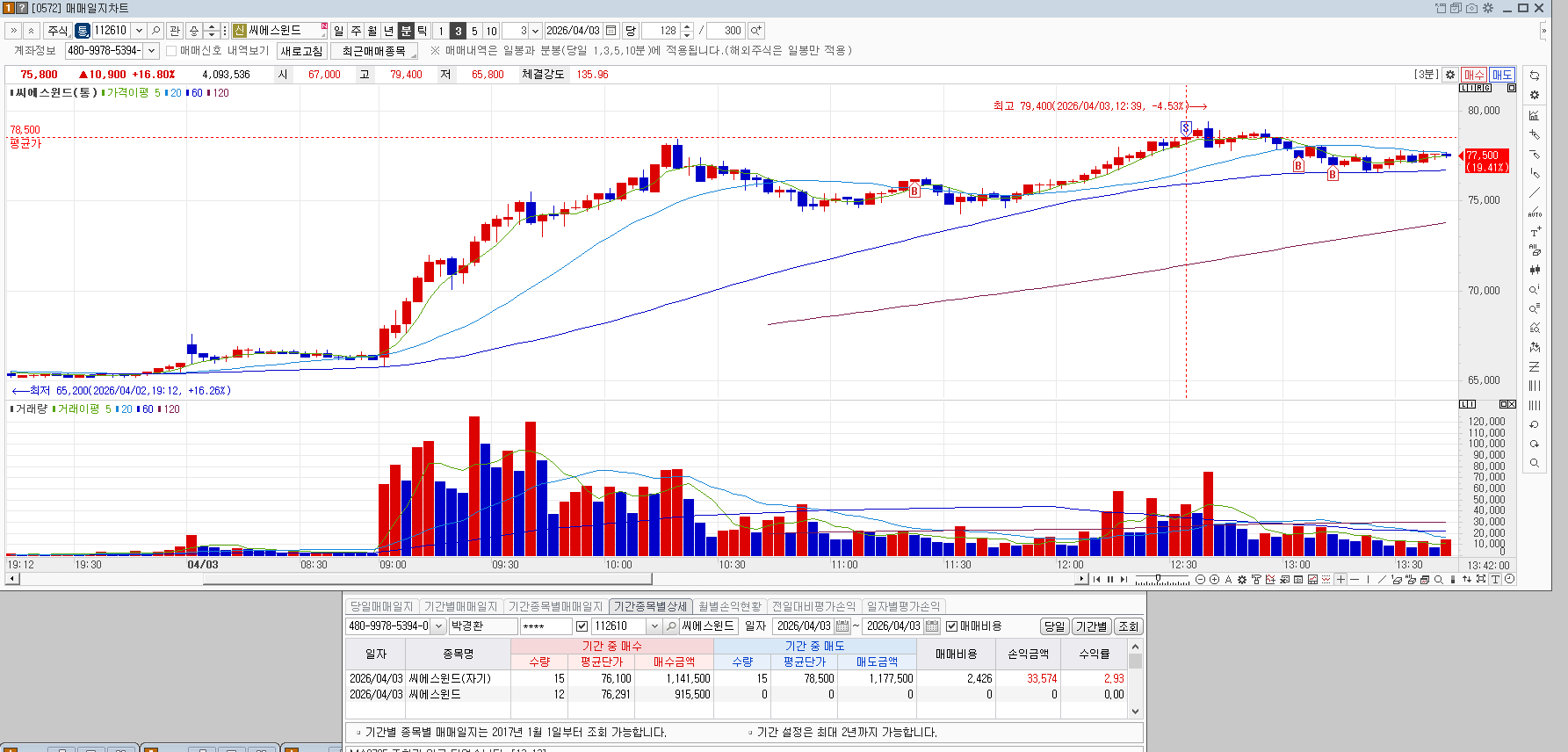Open the account 480-9978-5394 dropdown under toolbar

[x=151, y=51]
